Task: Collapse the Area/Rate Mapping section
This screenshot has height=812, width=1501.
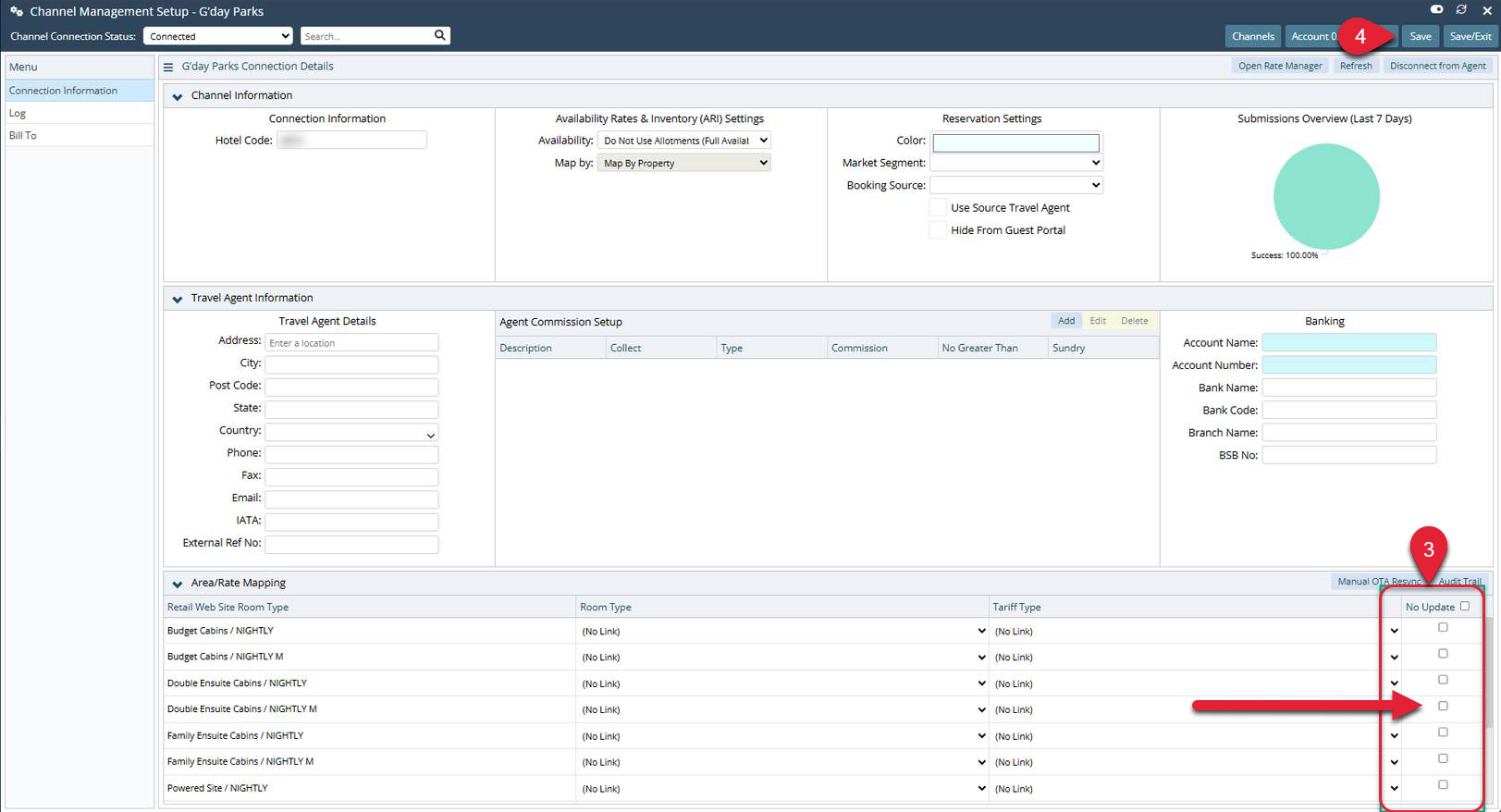Action: point(178,584)
